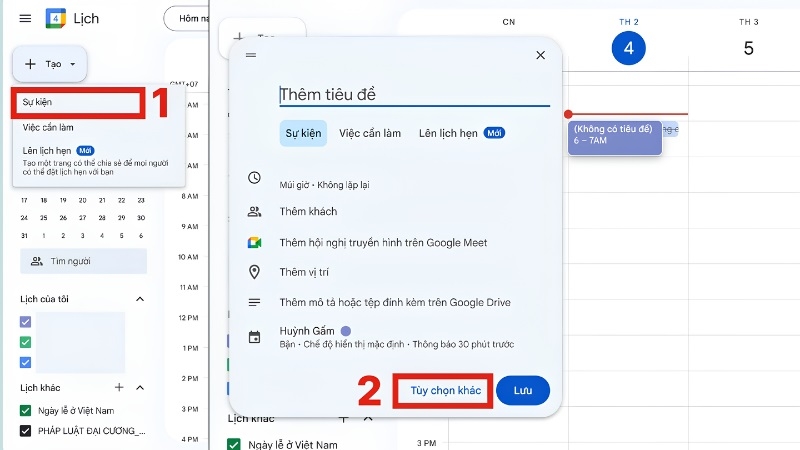Click Thêm khách to add guests
Screen dimensions: 800x450
[308, 211]
